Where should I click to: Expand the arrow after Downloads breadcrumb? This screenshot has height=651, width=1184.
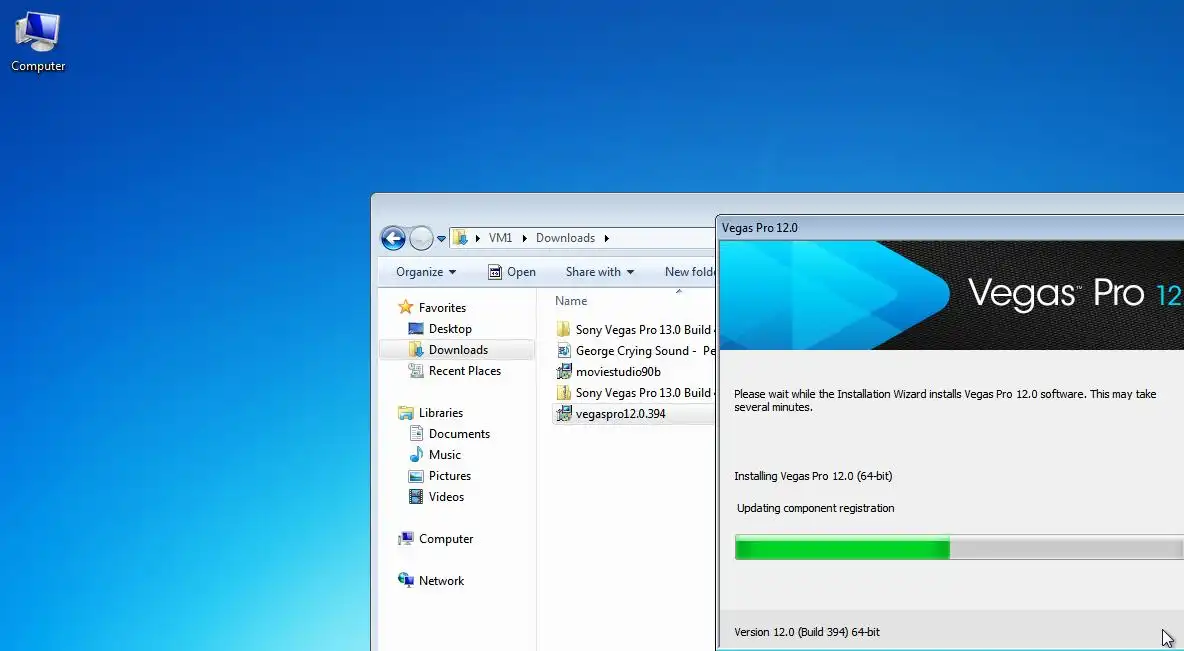coord(606,238)
